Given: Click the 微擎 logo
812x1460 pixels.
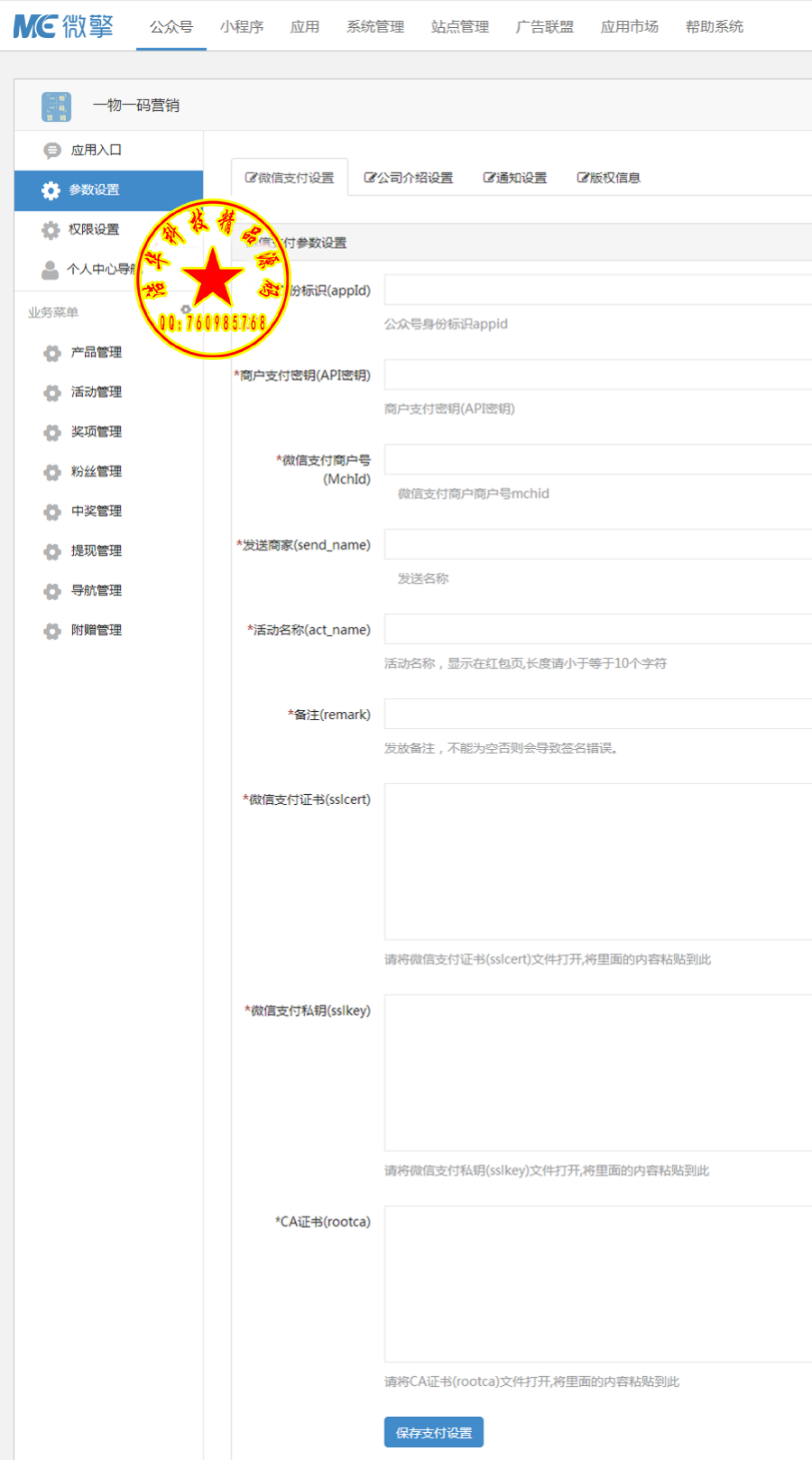Looking at the screenshot, I should (x=63, y=25).
